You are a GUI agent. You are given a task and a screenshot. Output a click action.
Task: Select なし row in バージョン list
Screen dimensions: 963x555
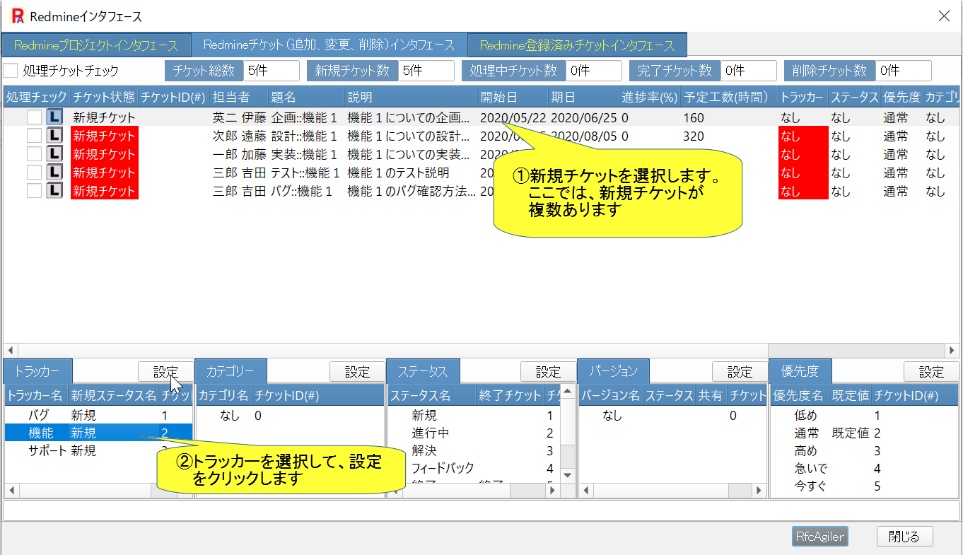tap(673, 415)
